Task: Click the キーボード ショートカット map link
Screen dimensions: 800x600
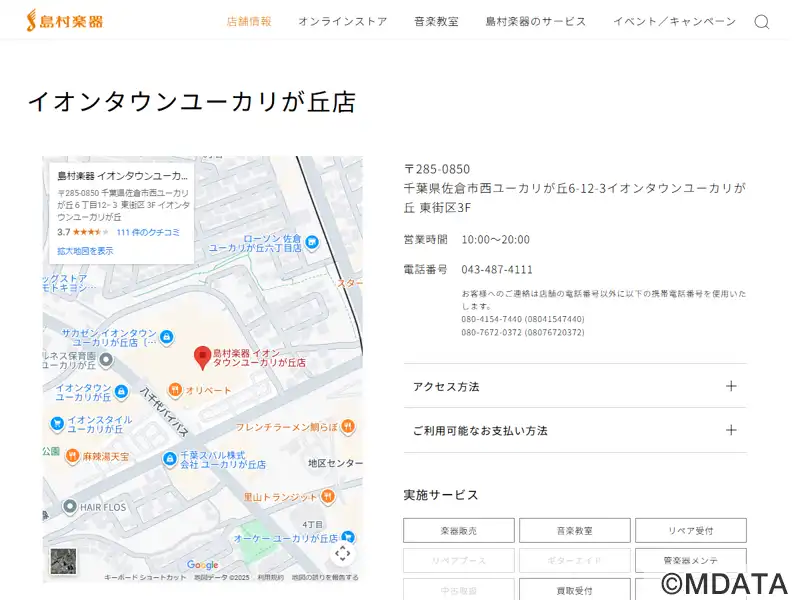Action: 145,577
